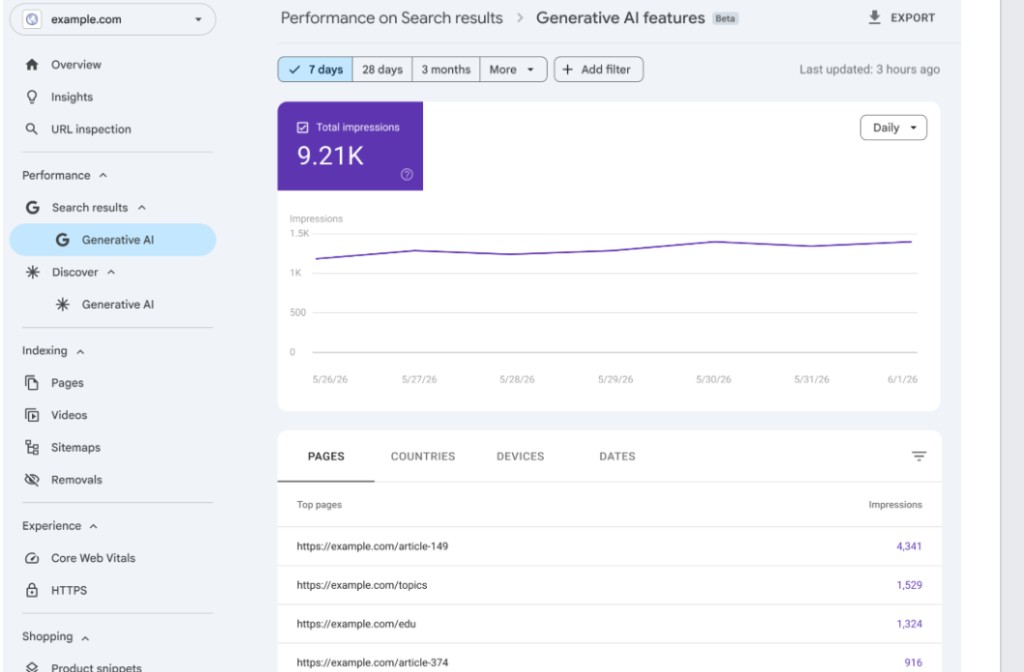Sort by the Impressions column header
Screen dimensions: 1024x672
pos(895,505)
